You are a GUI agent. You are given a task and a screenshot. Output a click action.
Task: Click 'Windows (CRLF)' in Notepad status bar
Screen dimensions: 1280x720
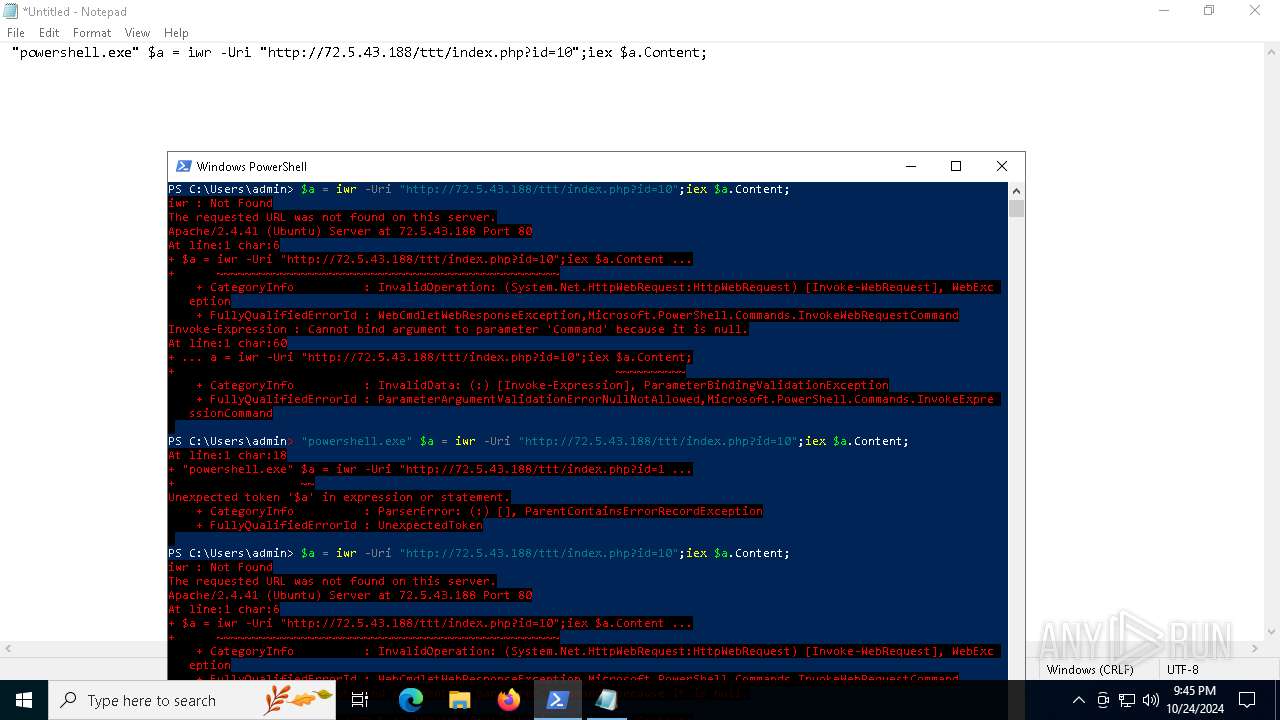click(x=1090, y=669)
